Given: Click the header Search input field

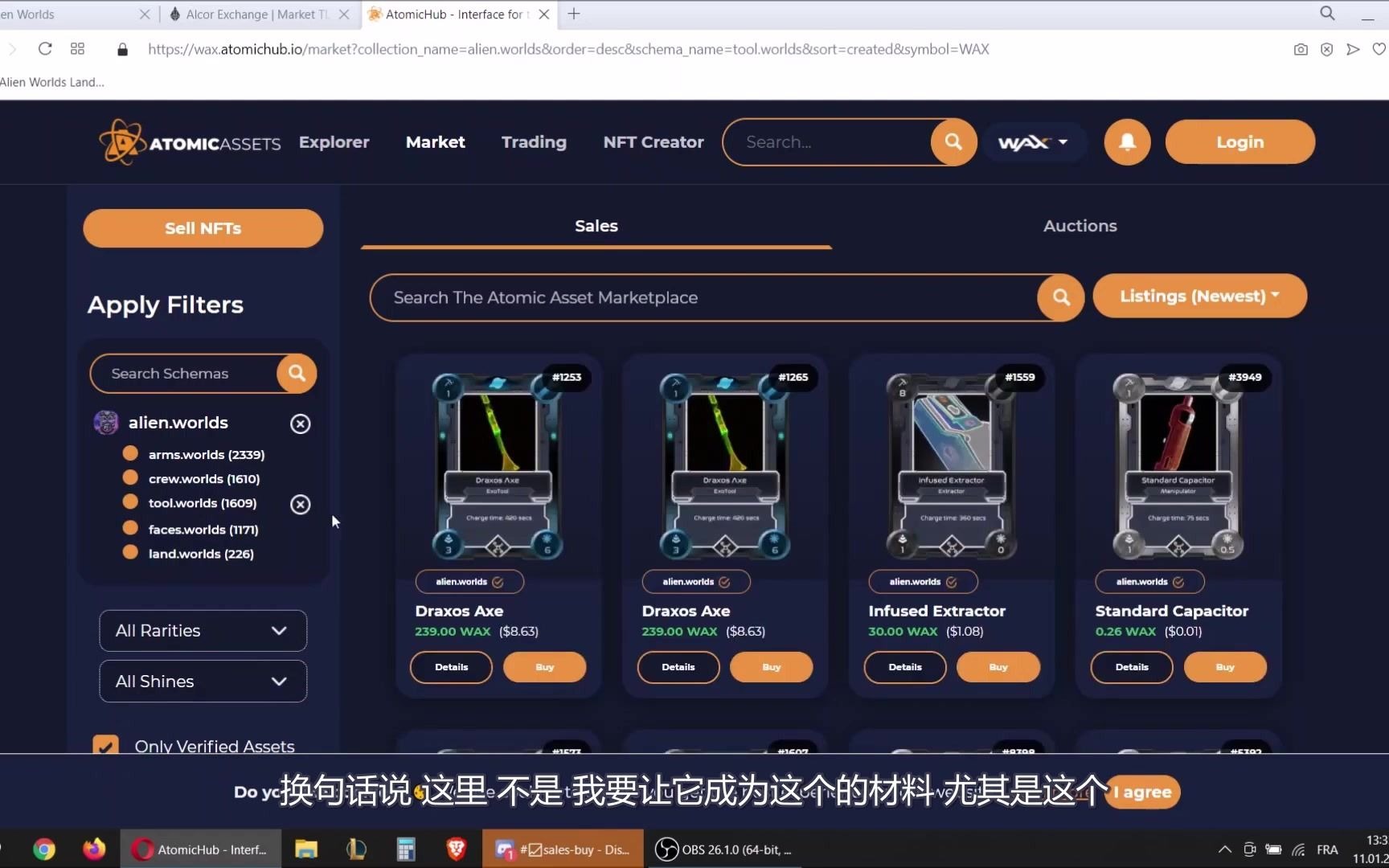Looking at the screenshot, I should (x=828, y=142).
